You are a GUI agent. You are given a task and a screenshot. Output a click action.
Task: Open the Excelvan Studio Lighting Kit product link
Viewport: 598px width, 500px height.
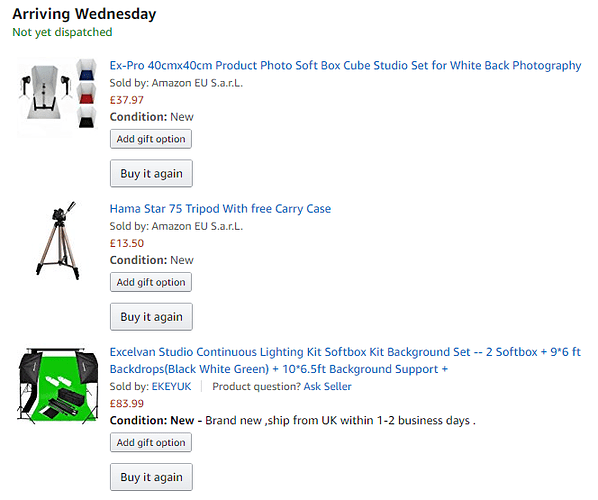point(345,360)
